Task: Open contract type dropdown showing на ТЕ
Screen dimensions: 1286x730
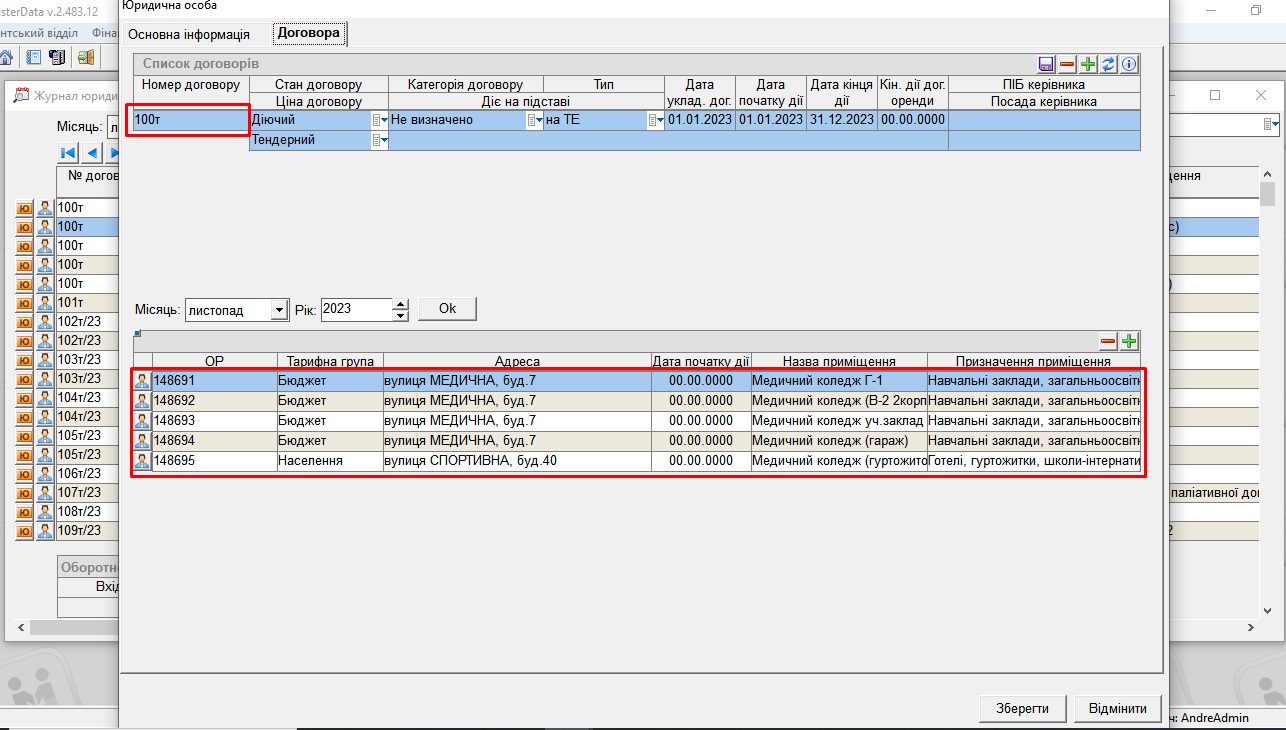Action: [x=655, y=120]
